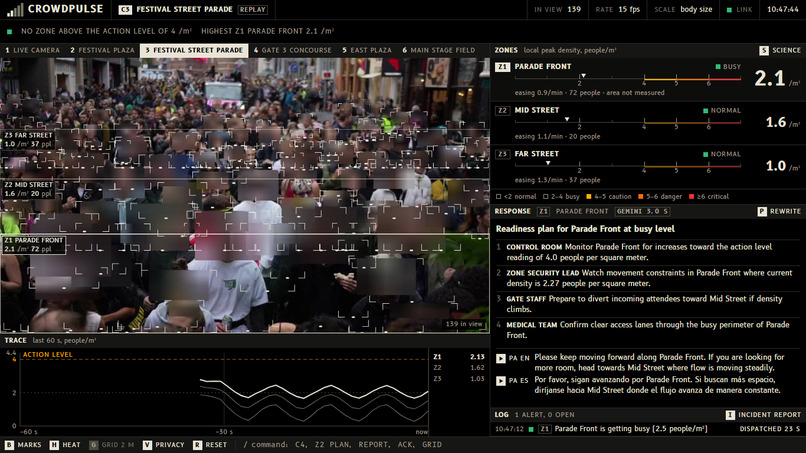Select Z2 trace value 1.62 row

coord(459,368)
